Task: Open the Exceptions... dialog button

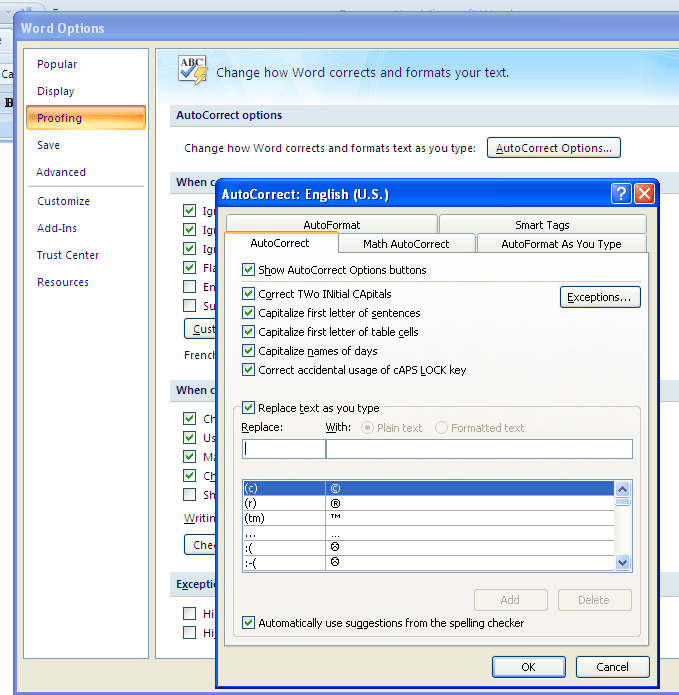Action: [x=600, y=297]
